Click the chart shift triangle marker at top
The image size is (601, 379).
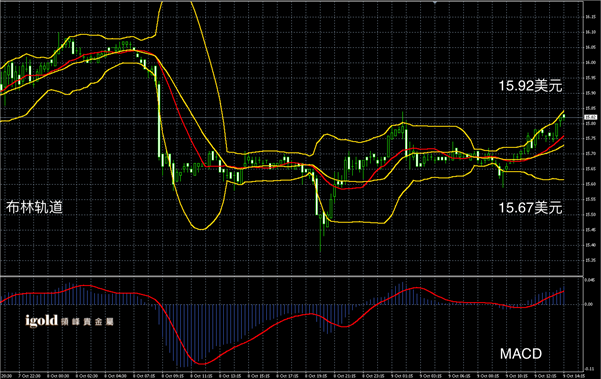click(x=435, y=2)
